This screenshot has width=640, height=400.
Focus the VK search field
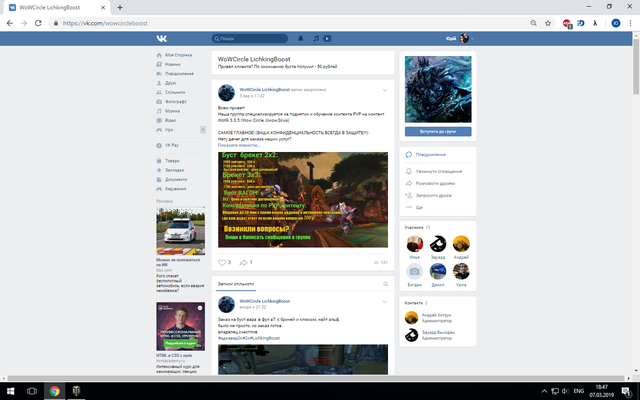(249, 38)
